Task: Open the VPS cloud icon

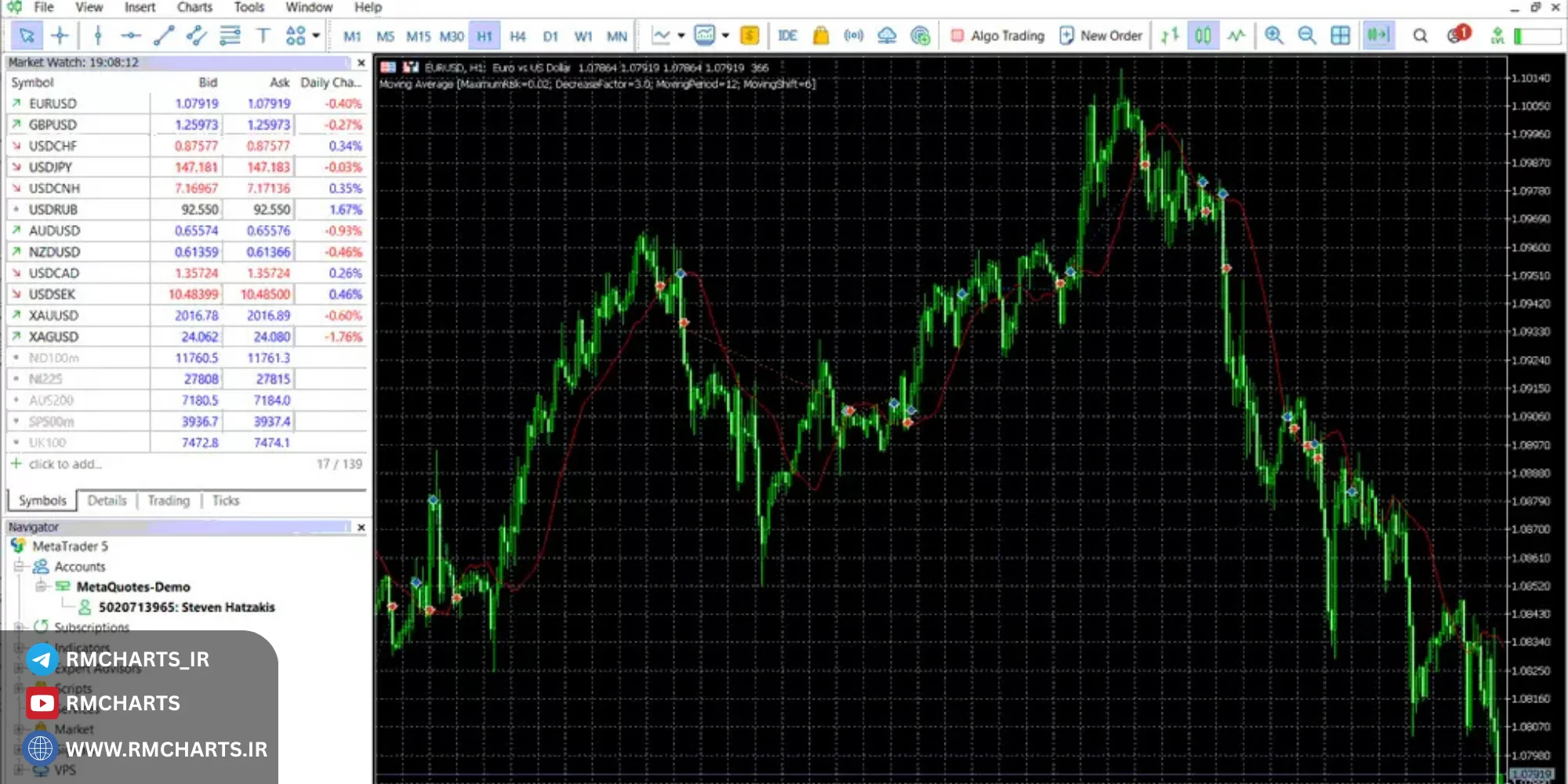Action: (x=887, y=35)
